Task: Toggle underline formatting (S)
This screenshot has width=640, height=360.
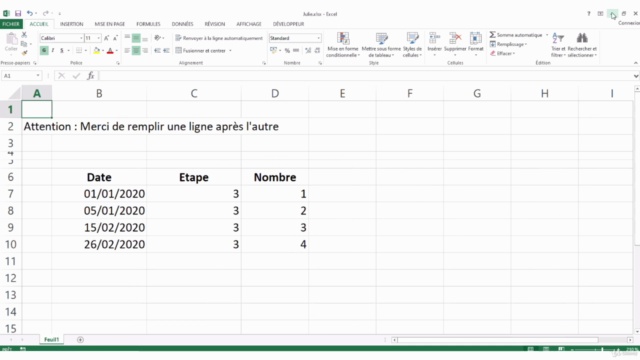Action: [x=62, y=51]
